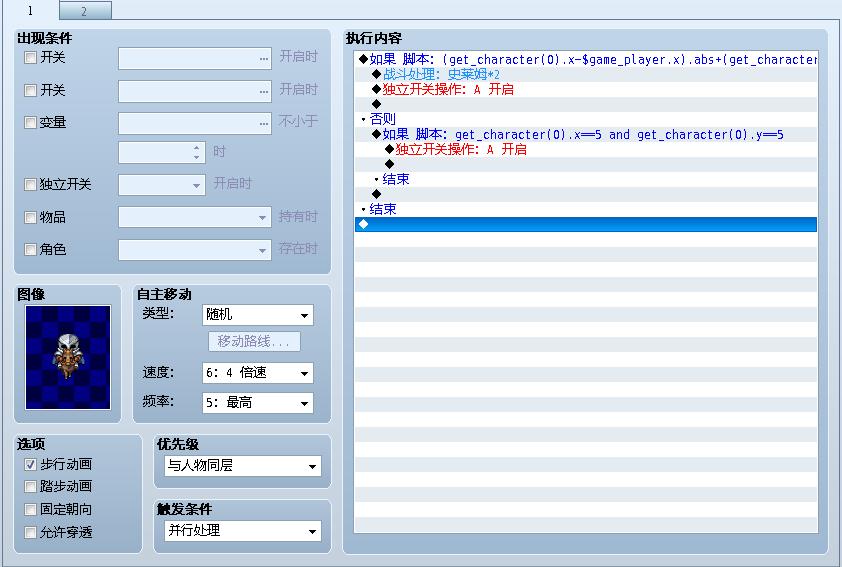Open the 优先级 dropdown 与人物同层
Screen dimensions: 842x567
pyautogui.click(x=243, y=466)
